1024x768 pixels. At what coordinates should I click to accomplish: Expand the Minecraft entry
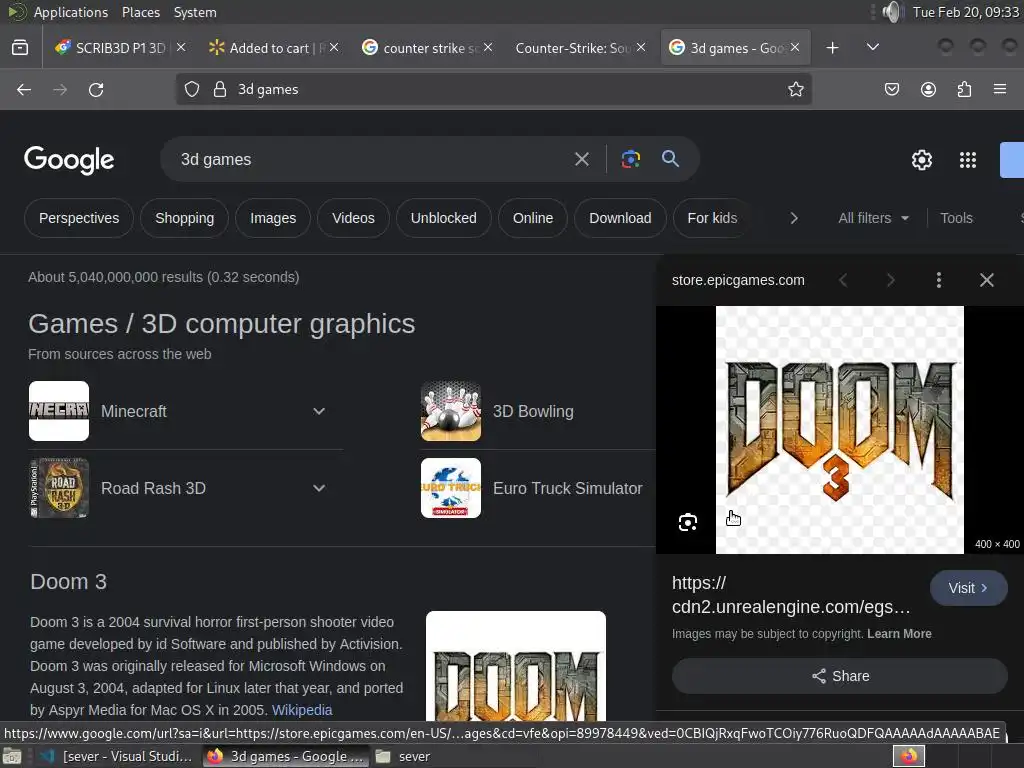pyautogui.click(x=319, y=411)
